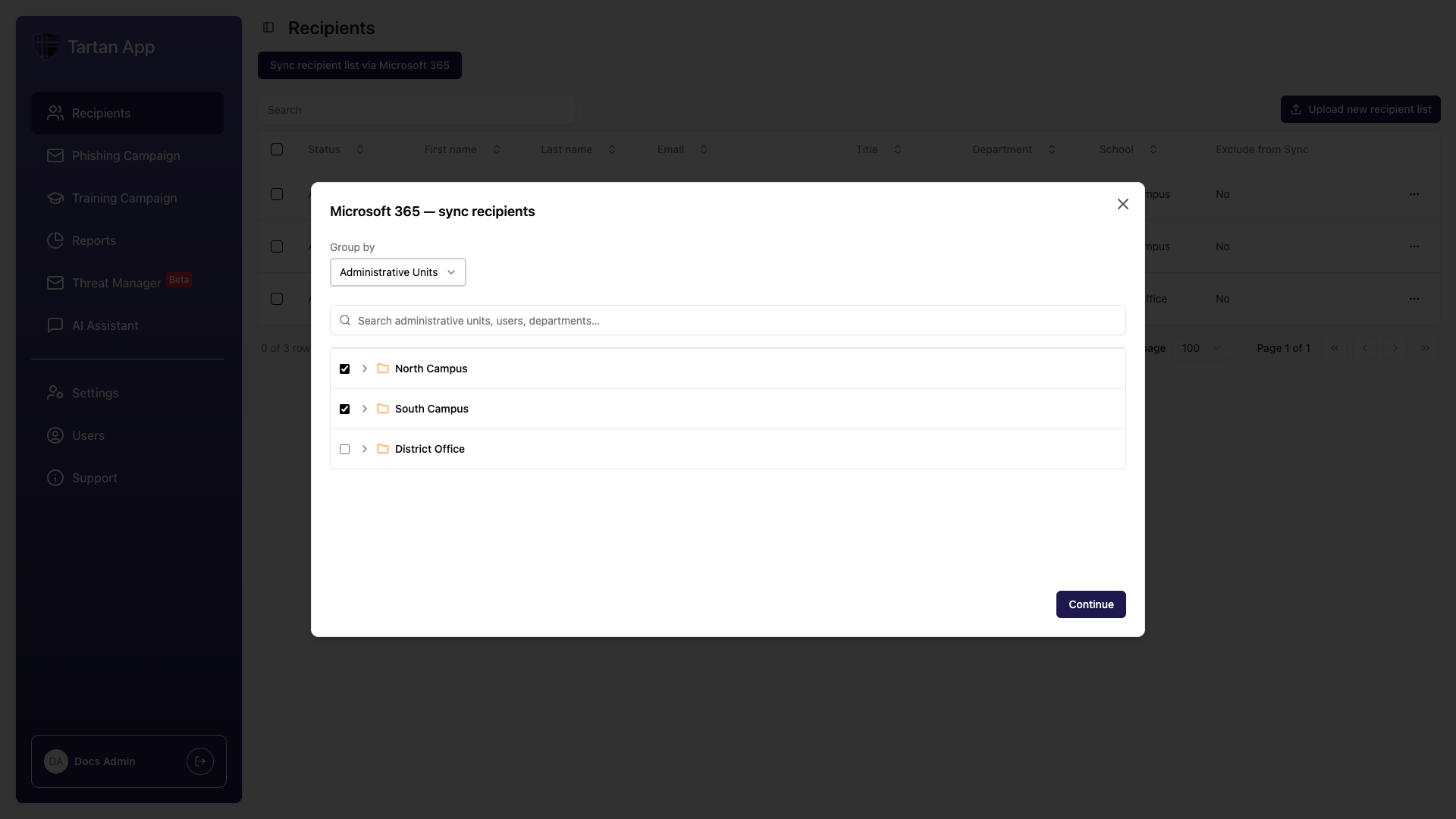Image resolution: width=1456 pixels, height=819 pixels.
Task: Go to the last page
Action: click(x=1426, y=348)
